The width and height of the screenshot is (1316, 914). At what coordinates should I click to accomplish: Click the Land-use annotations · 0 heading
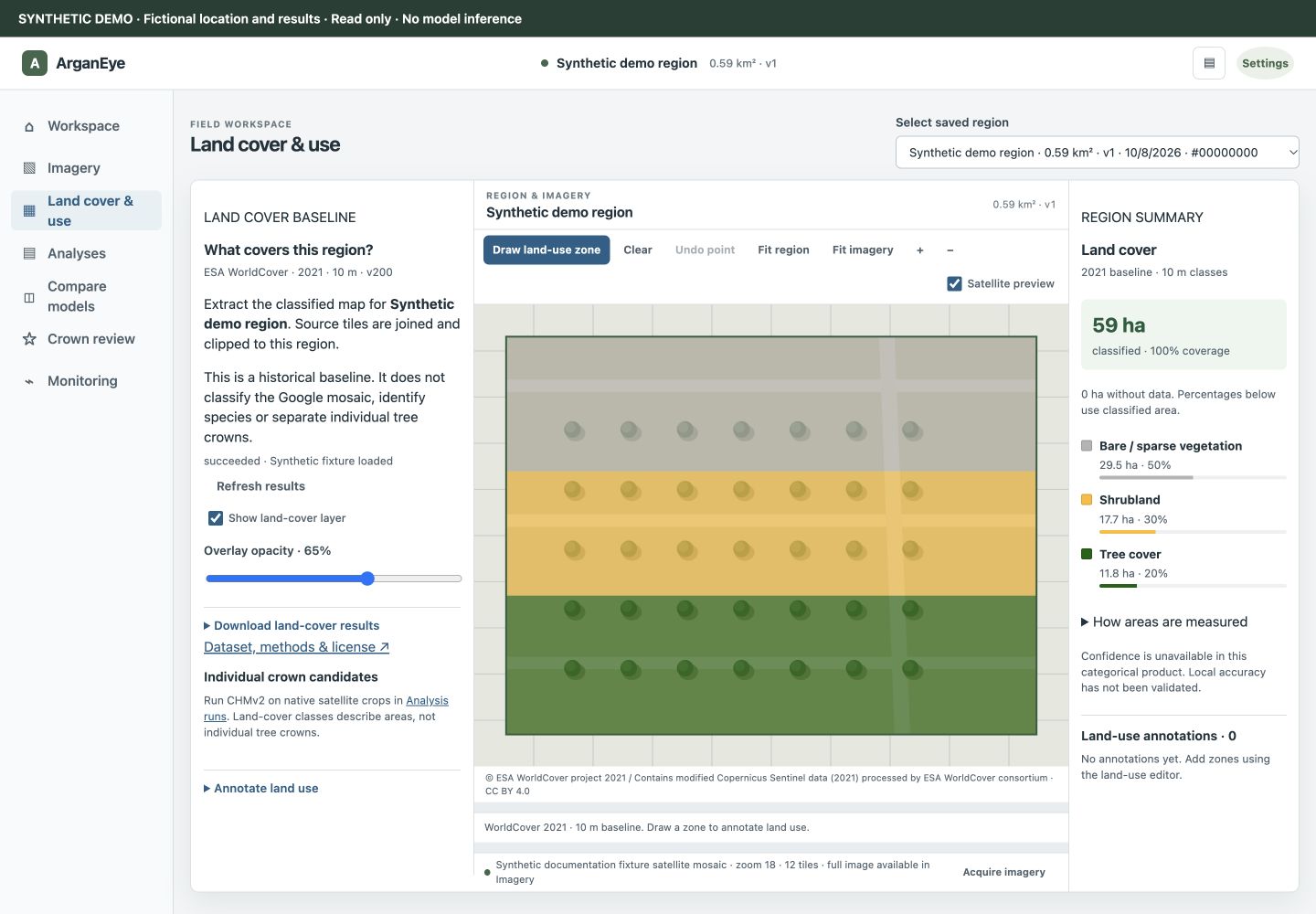coord(1159,736)
